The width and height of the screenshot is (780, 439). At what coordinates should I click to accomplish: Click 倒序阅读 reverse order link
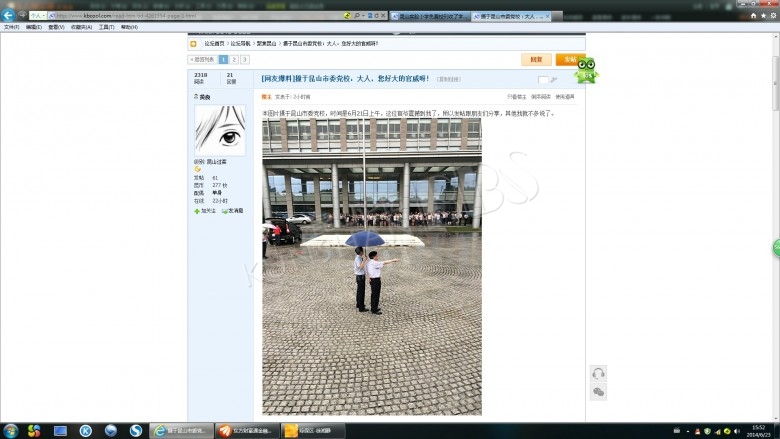pos(541,97)
